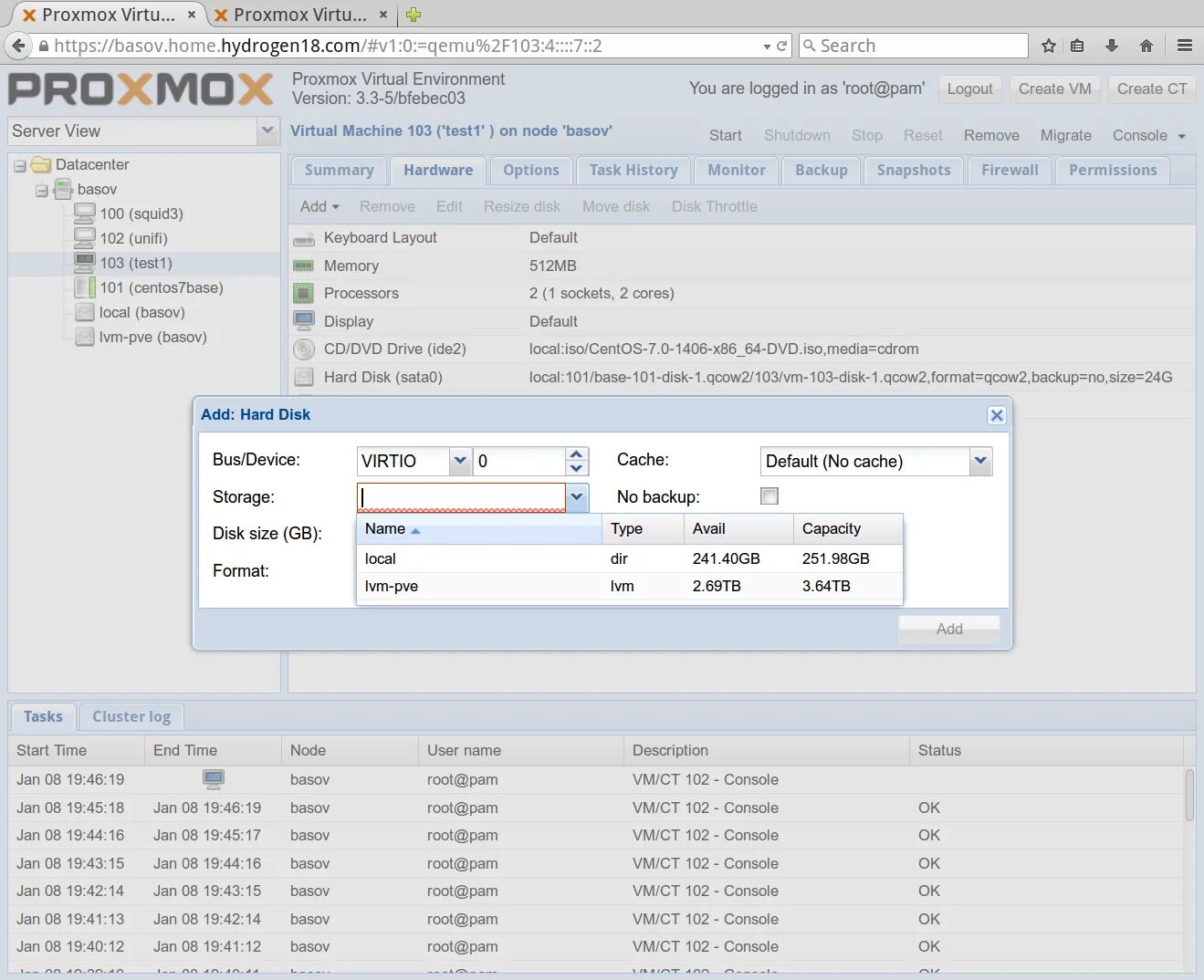Click Start for the virtual machine
The width and height of the screenshot is (1204, 980).
click(726, 136)
